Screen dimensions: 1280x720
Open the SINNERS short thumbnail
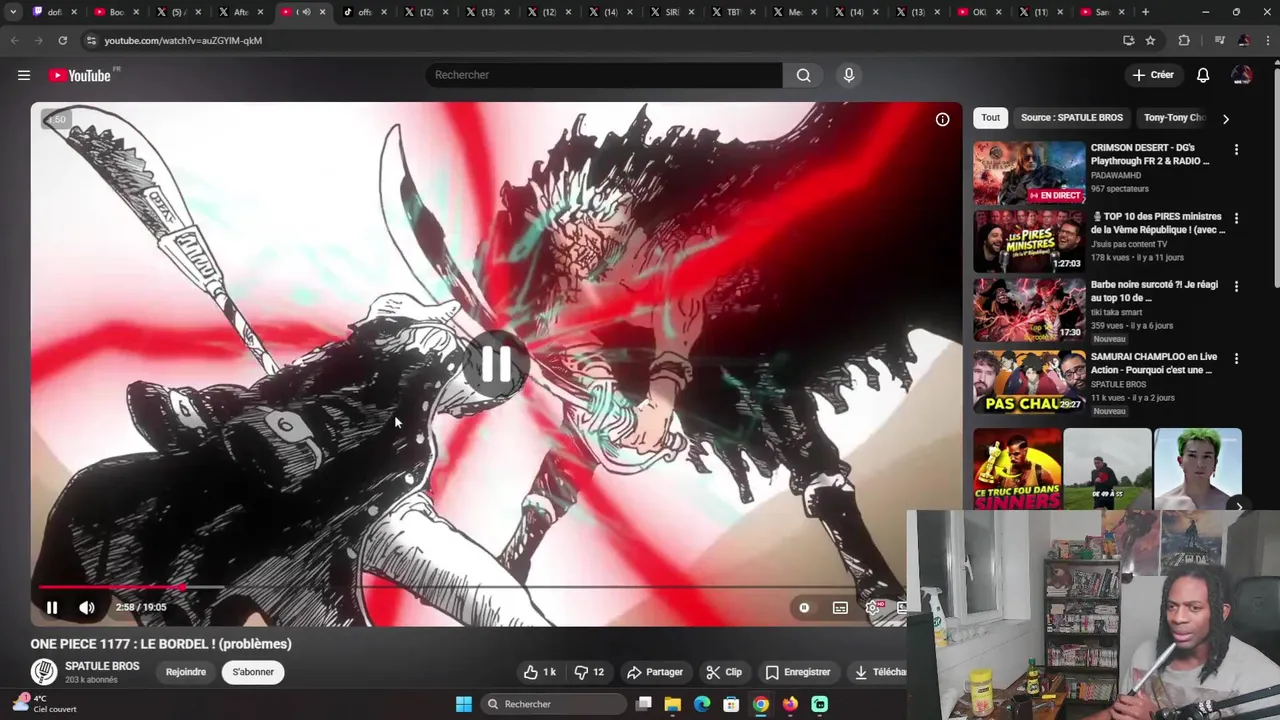coord(1018,470)
